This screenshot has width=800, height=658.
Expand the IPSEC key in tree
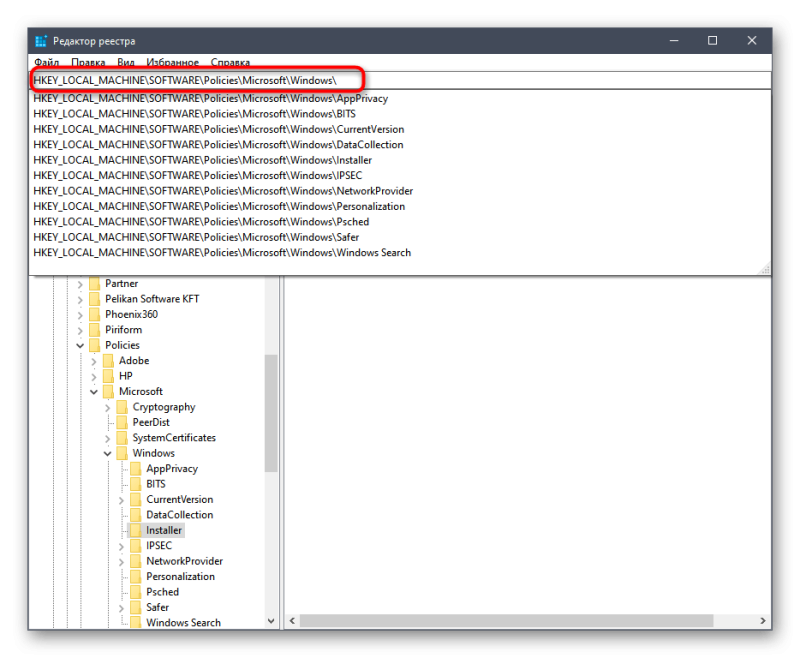[x=121, y=546]
